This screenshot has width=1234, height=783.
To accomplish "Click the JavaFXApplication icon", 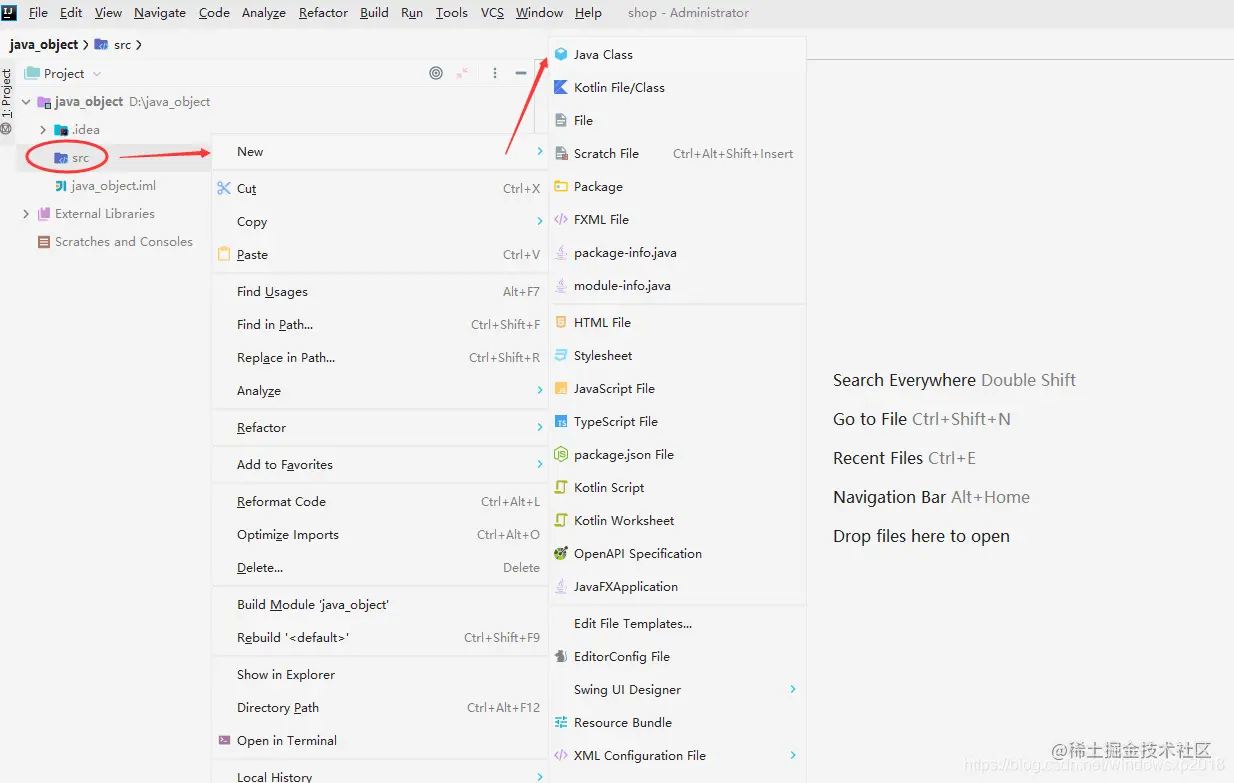I will coord(561,587).
